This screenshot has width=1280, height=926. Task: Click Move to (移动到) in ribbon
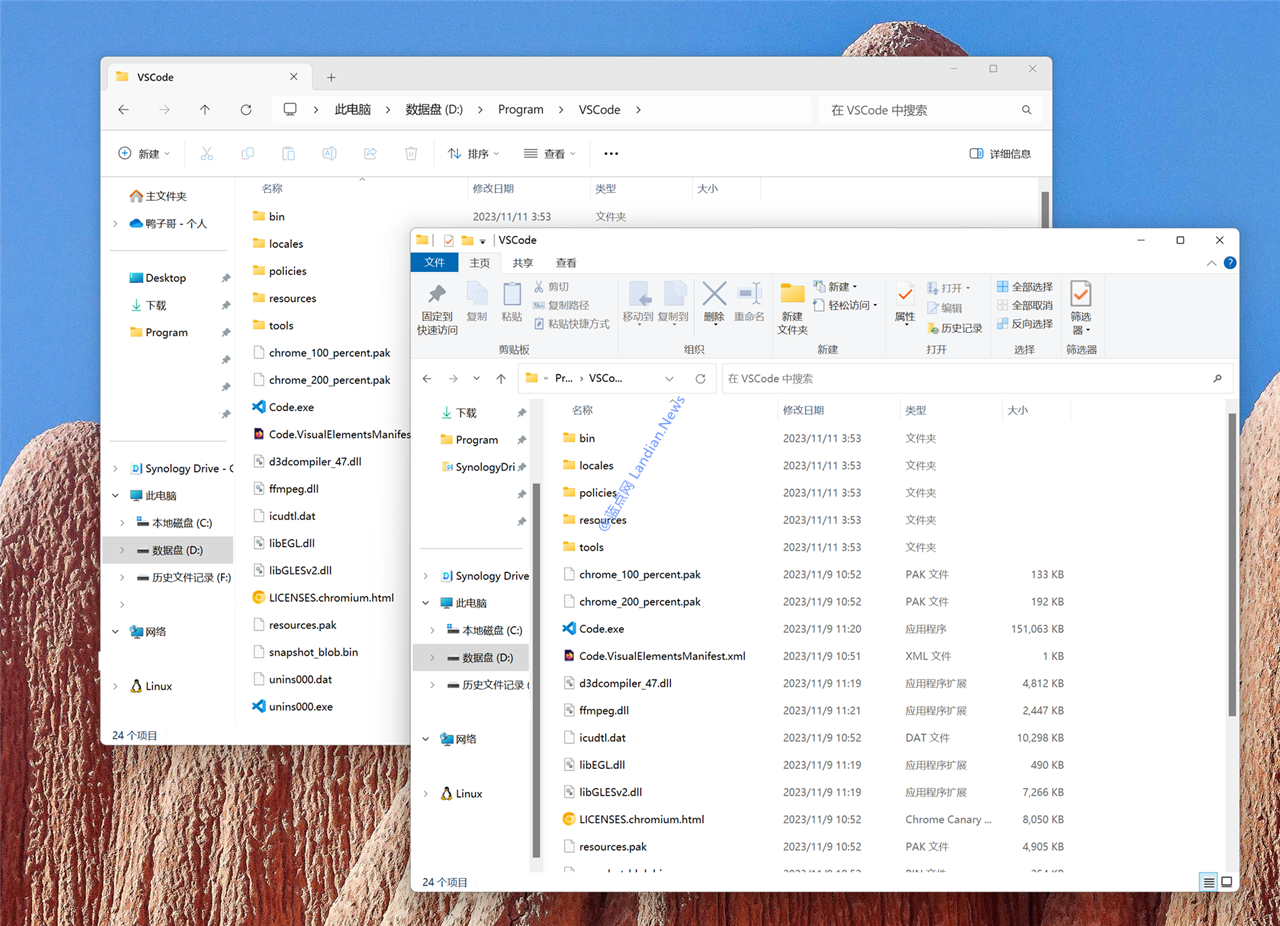(640, 303)
